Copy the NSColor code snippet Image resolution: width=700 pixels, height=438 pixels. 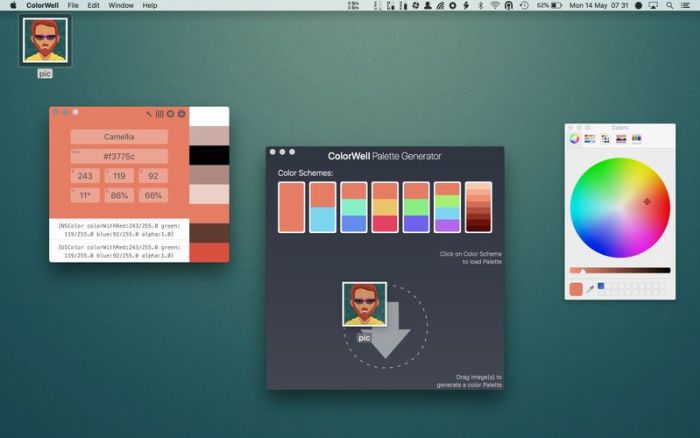pyautogui.click(x=119, y=229)
